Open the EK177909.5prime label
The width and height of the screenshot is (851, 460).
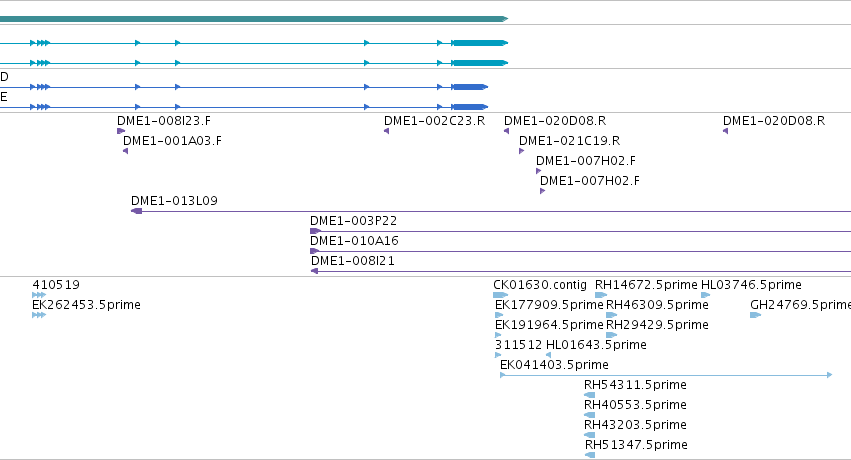point(549,305)
